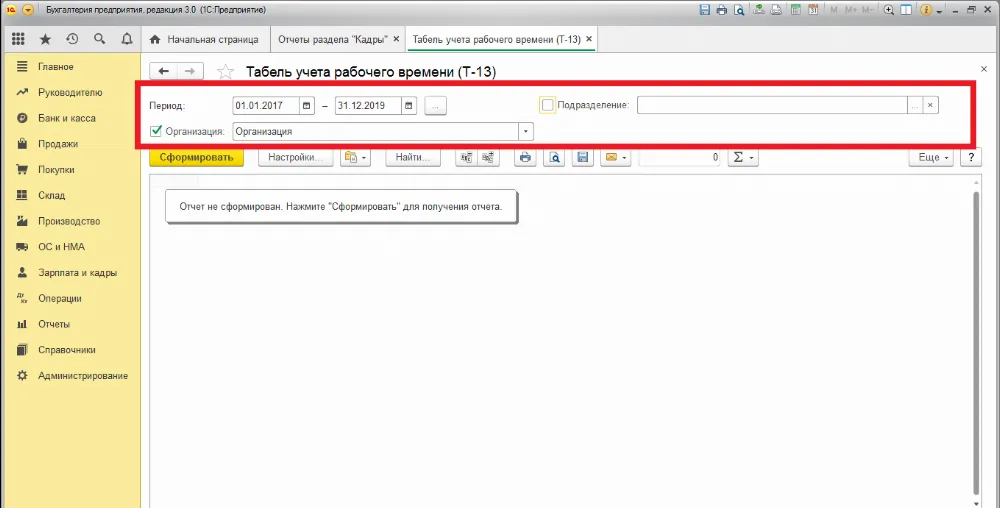Open Favorites star in top panel
This screenshot has width=1000, height=508.
[x=45, y=40]
